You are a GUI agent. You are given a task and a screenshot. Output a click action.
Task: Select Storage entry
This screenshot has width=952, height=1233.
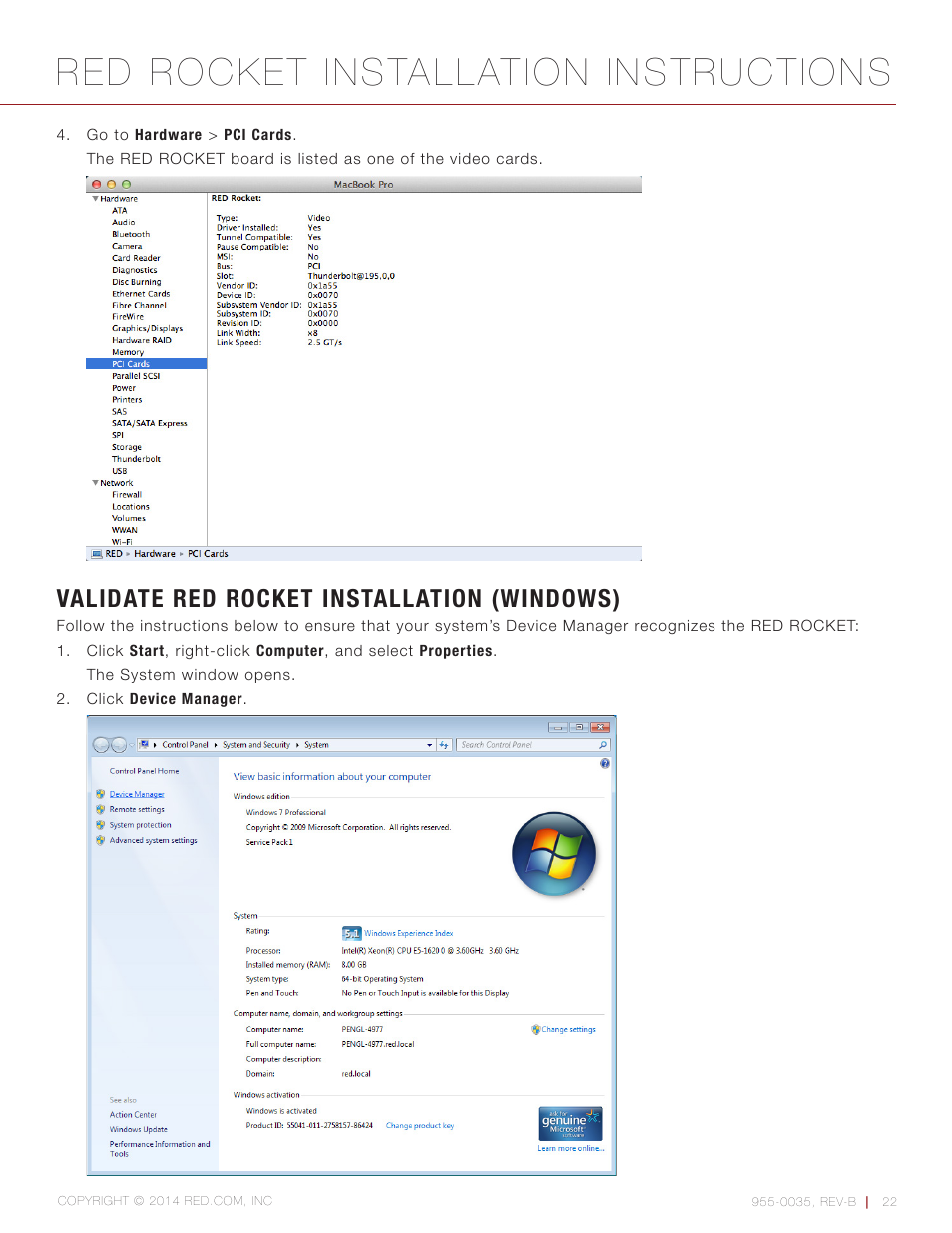[127, 447]
